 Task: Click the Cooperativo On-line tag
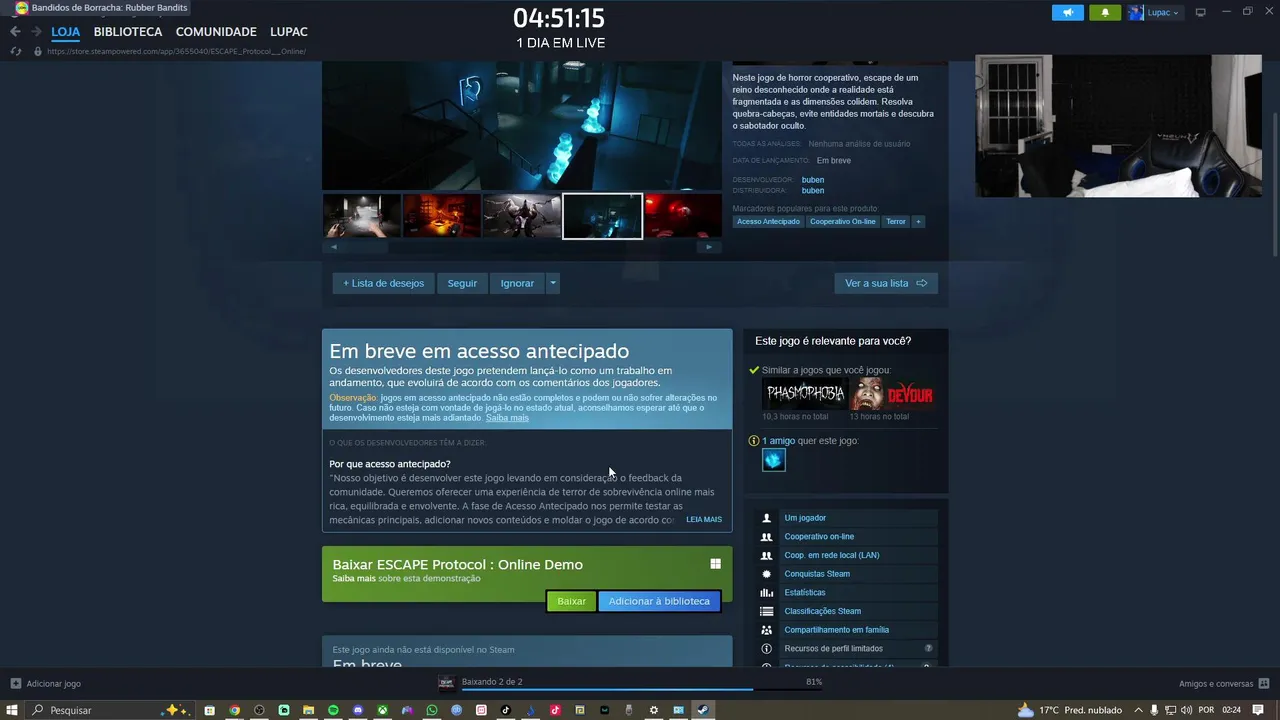coord(842,221)
